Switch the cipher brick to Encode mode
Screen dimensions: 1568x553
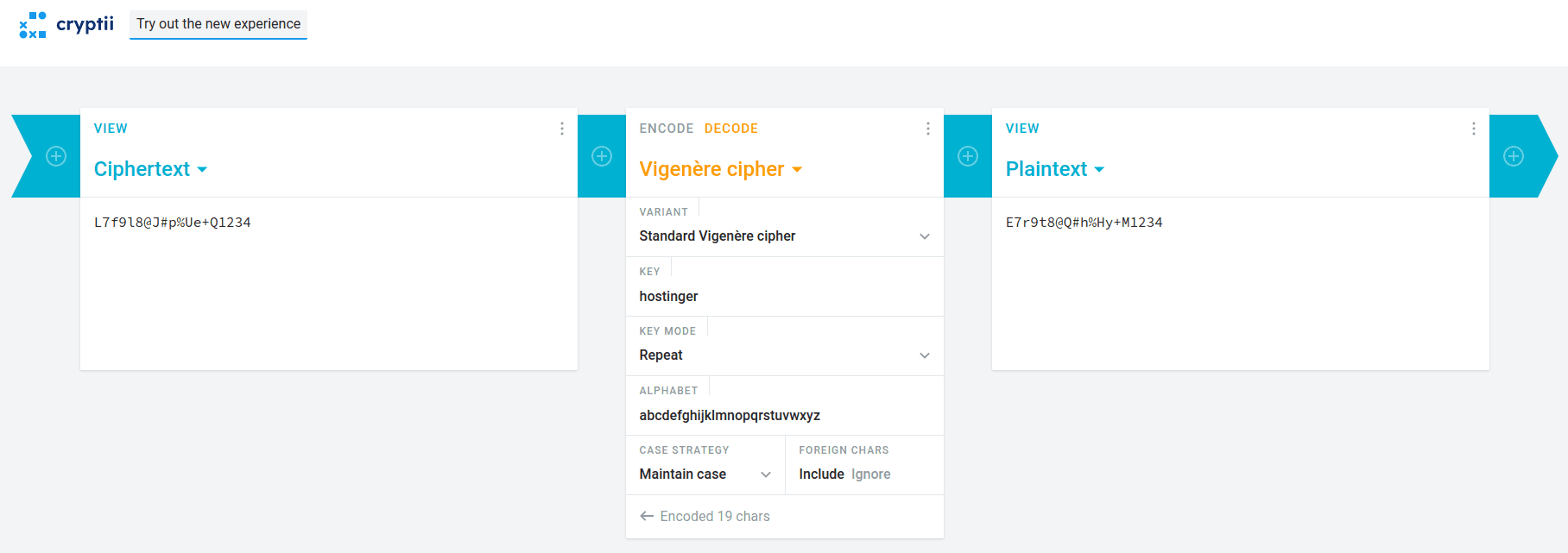667,129
